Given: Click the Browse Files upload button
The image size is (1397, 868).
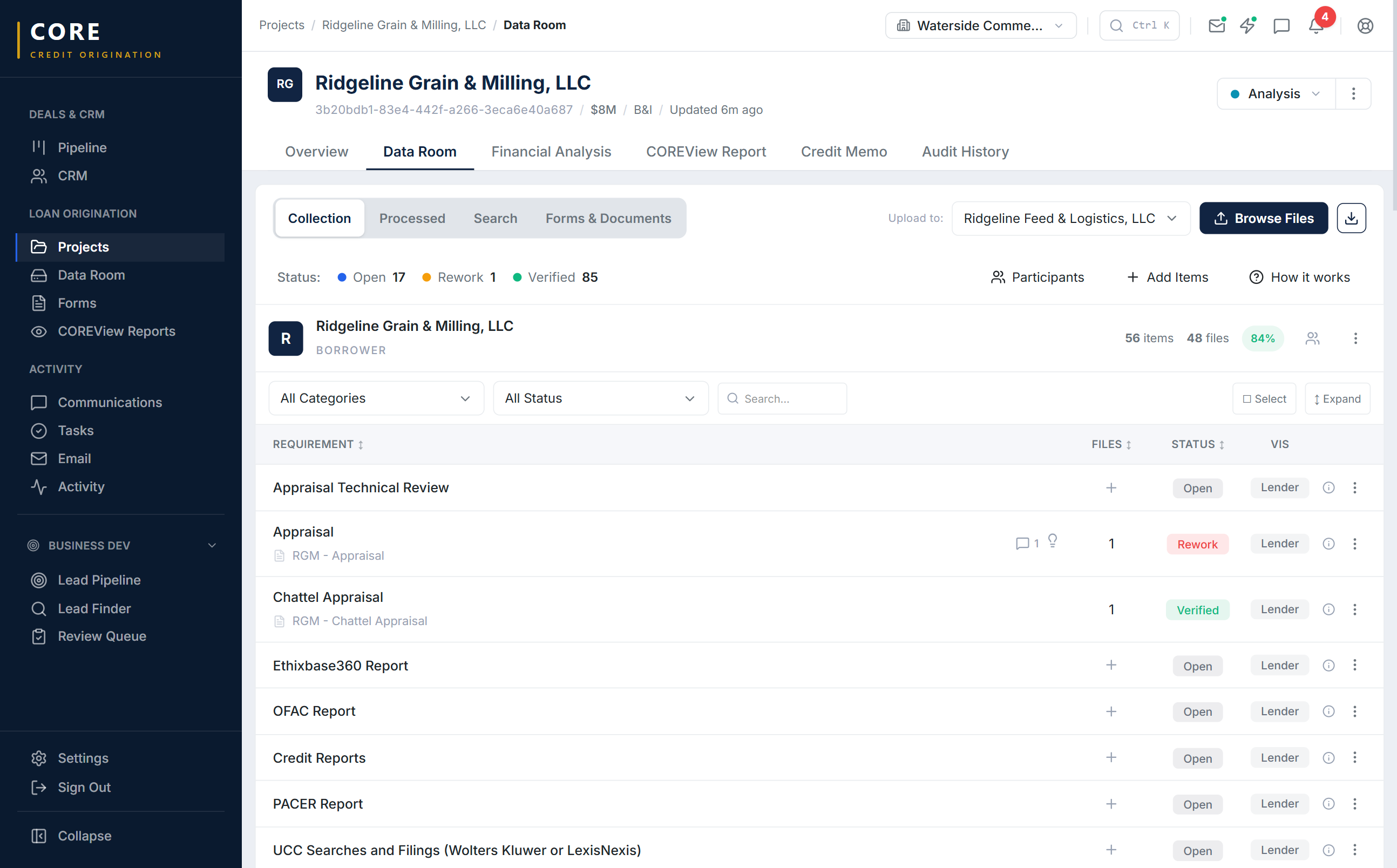Looking at the screenshot, I should click(x=1263, y=218).
